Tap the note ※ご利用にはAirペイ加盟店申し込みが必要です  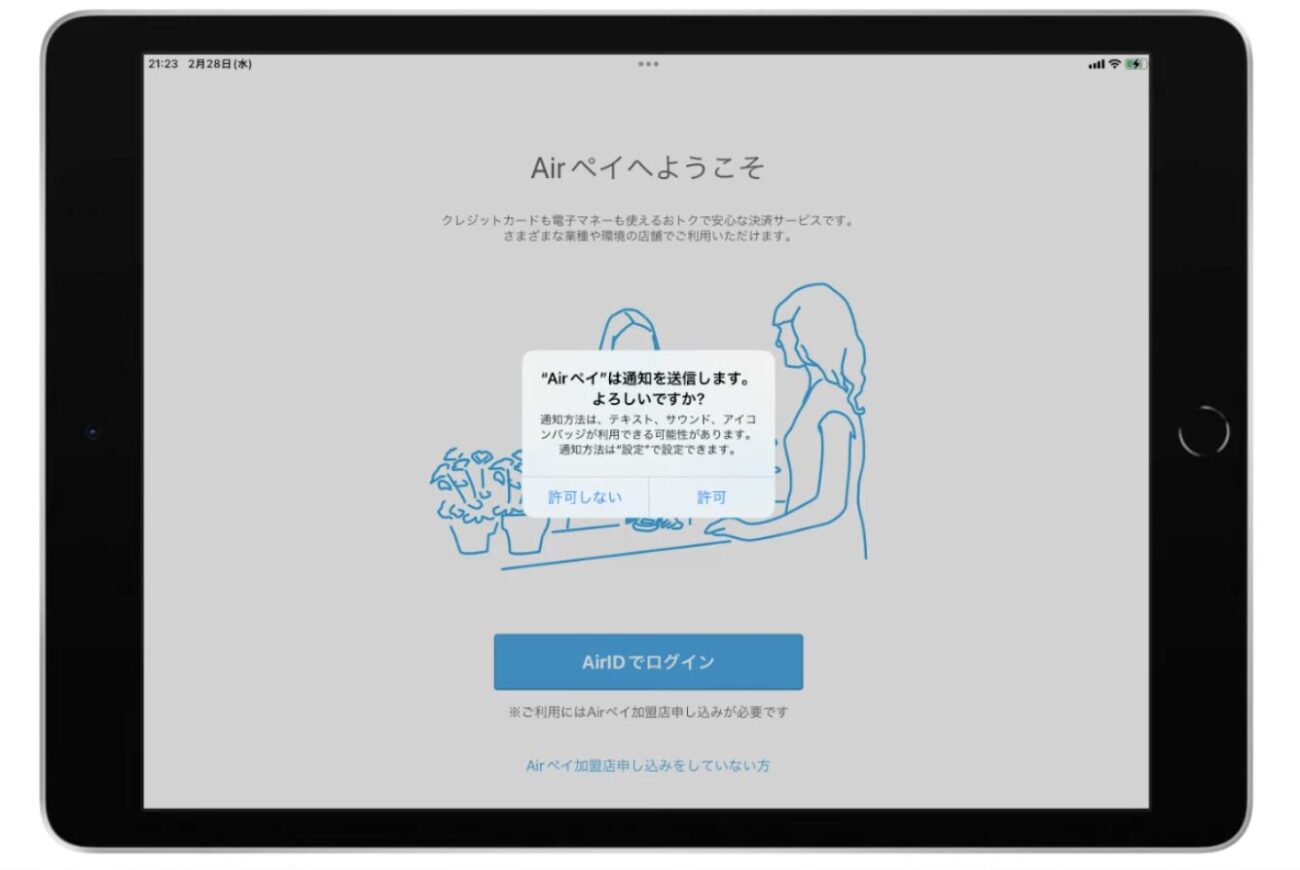(648, 713)
